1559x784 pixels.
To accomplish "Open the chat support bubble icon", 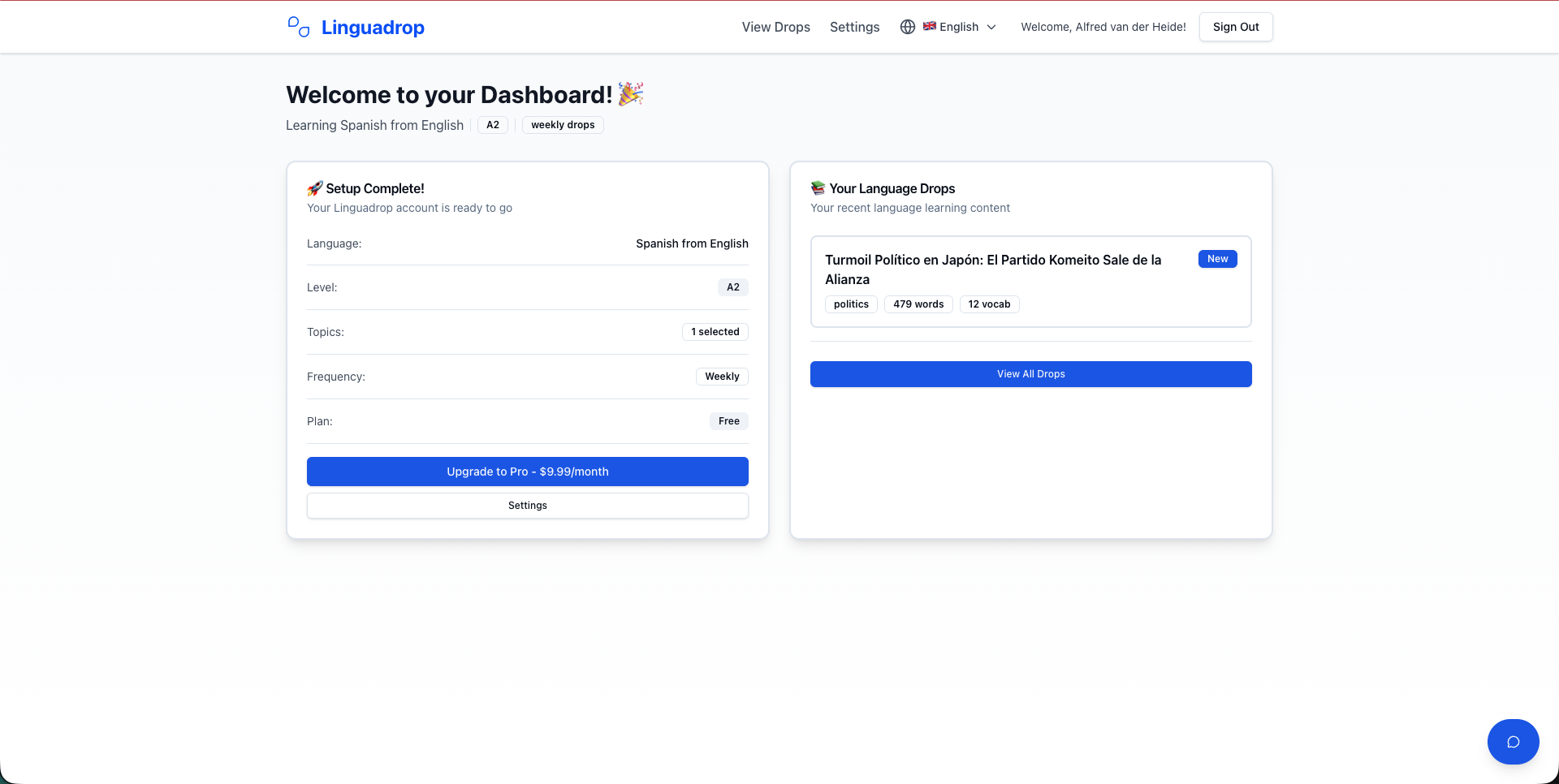I will [x=1514, y=742].
